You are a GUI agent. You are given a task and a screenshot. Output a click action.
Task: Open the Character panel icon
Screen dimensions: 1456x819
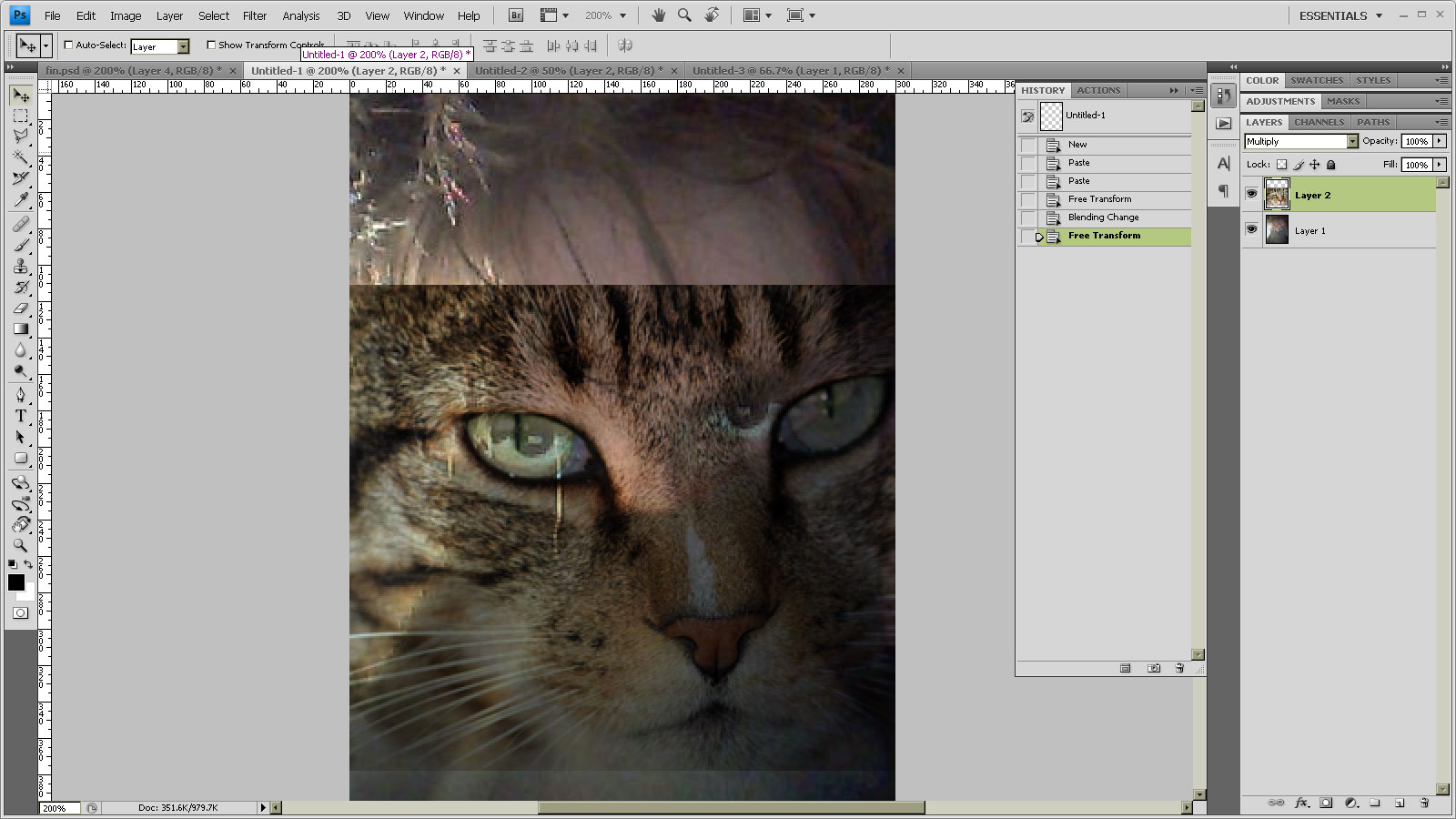(1223, 163)
